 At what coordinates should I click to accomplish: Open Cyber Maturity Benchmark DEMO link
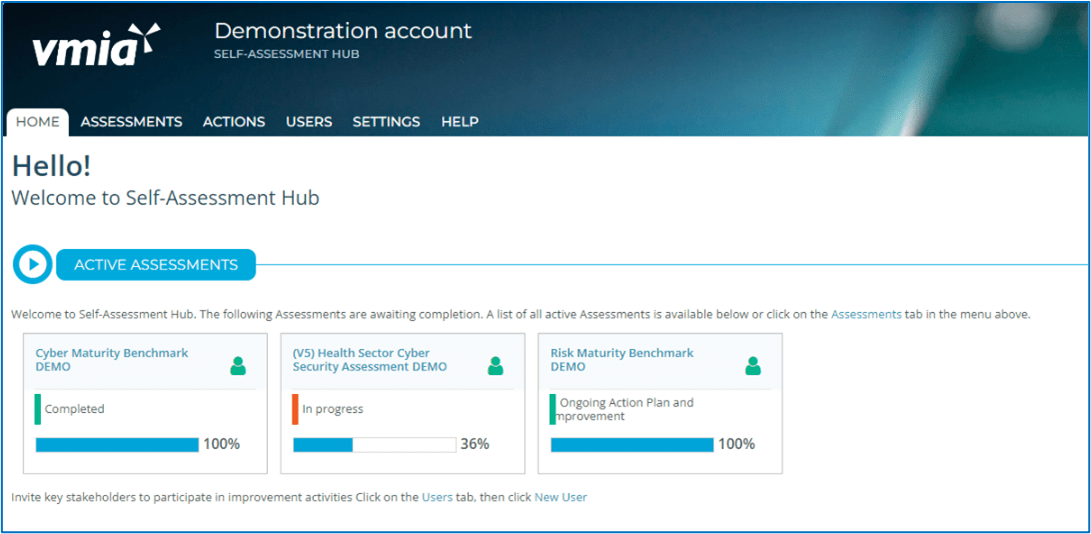tap(112, 360)
